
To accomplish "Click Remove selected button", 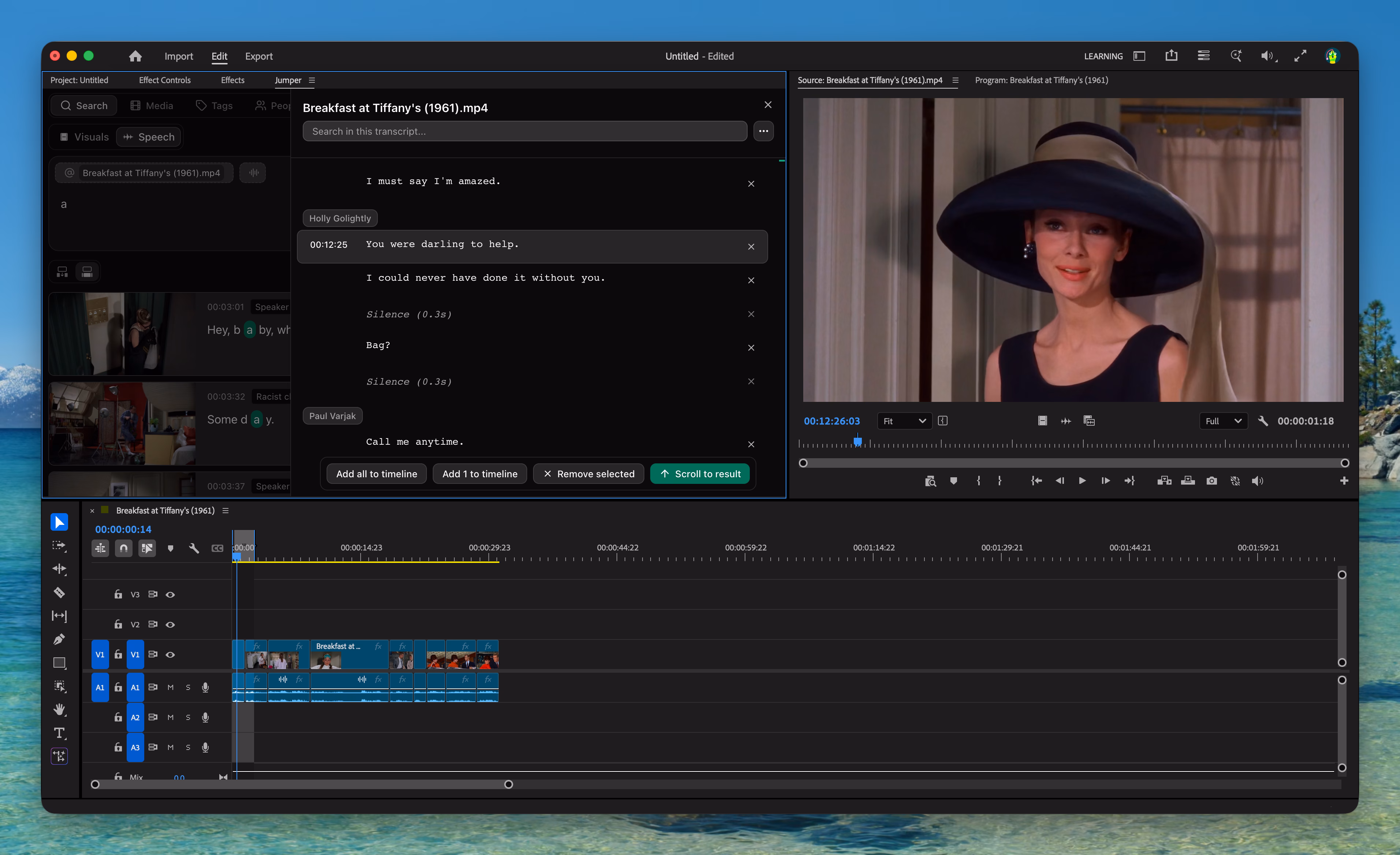I will click(589, 474).
